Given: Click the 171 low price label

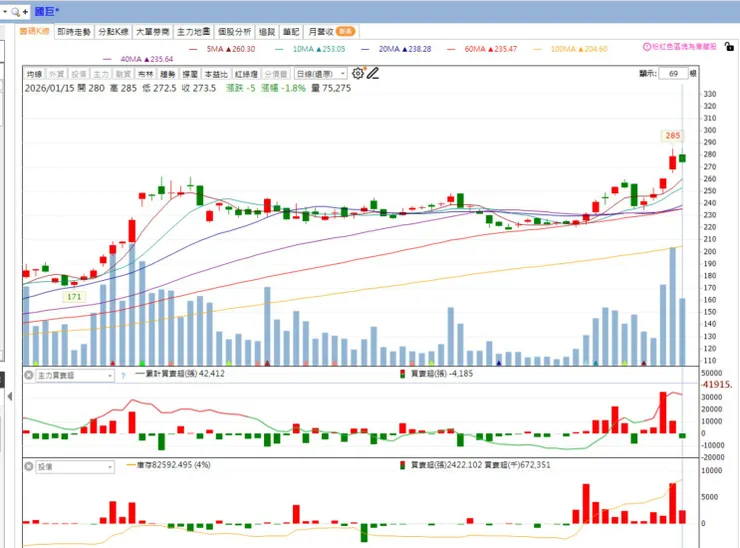Looking at the screenshot, I should click(x=74, y=297).
